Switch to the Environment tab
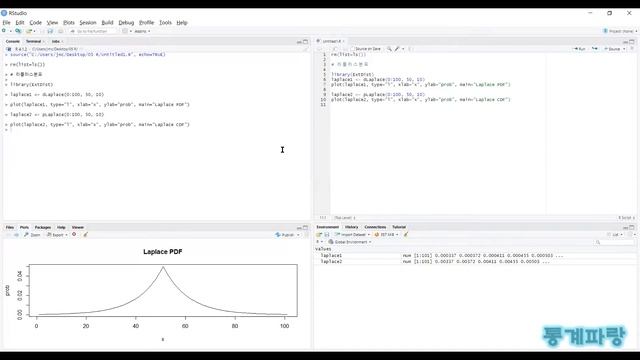 pyautogui.click(x=328, y=227)
